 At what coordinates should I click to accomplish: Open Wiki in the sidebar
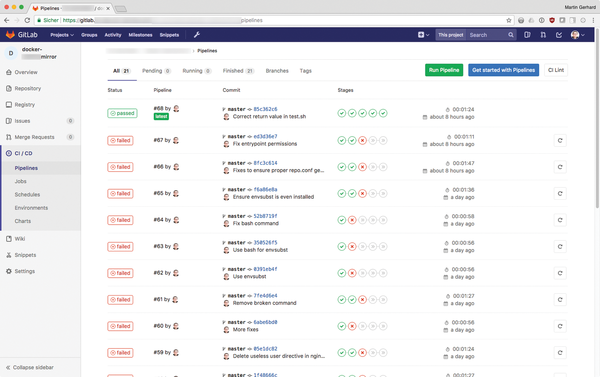(x=20, y=239)
